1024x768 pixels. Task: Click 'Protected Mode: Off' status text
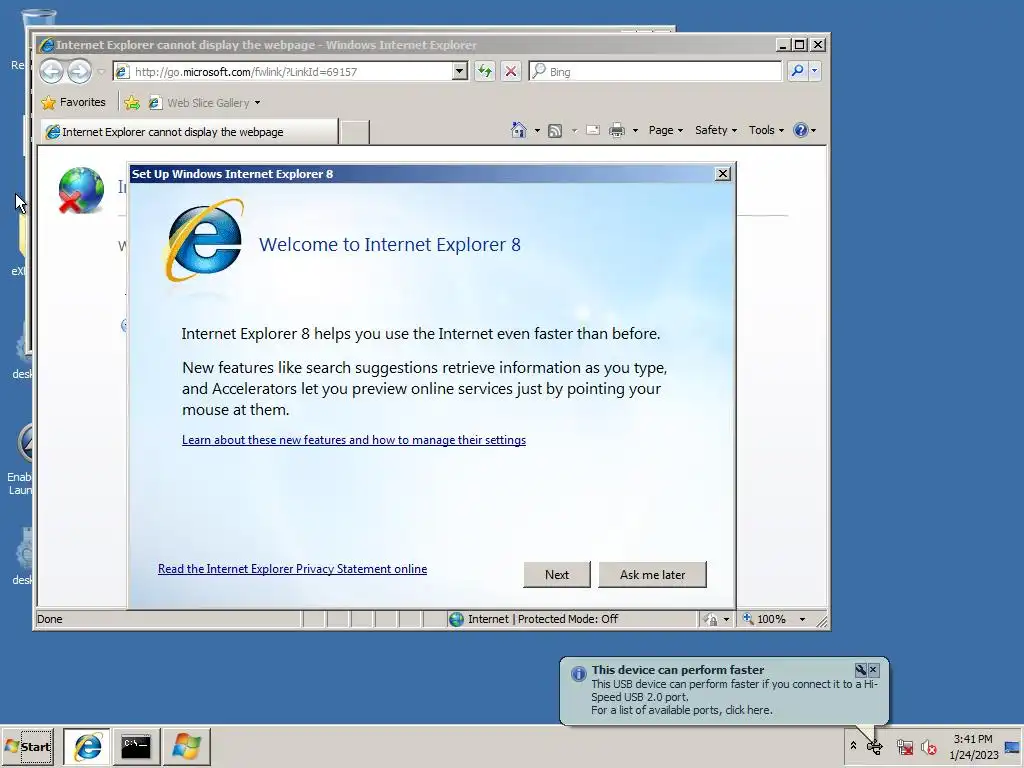(568, 619)
